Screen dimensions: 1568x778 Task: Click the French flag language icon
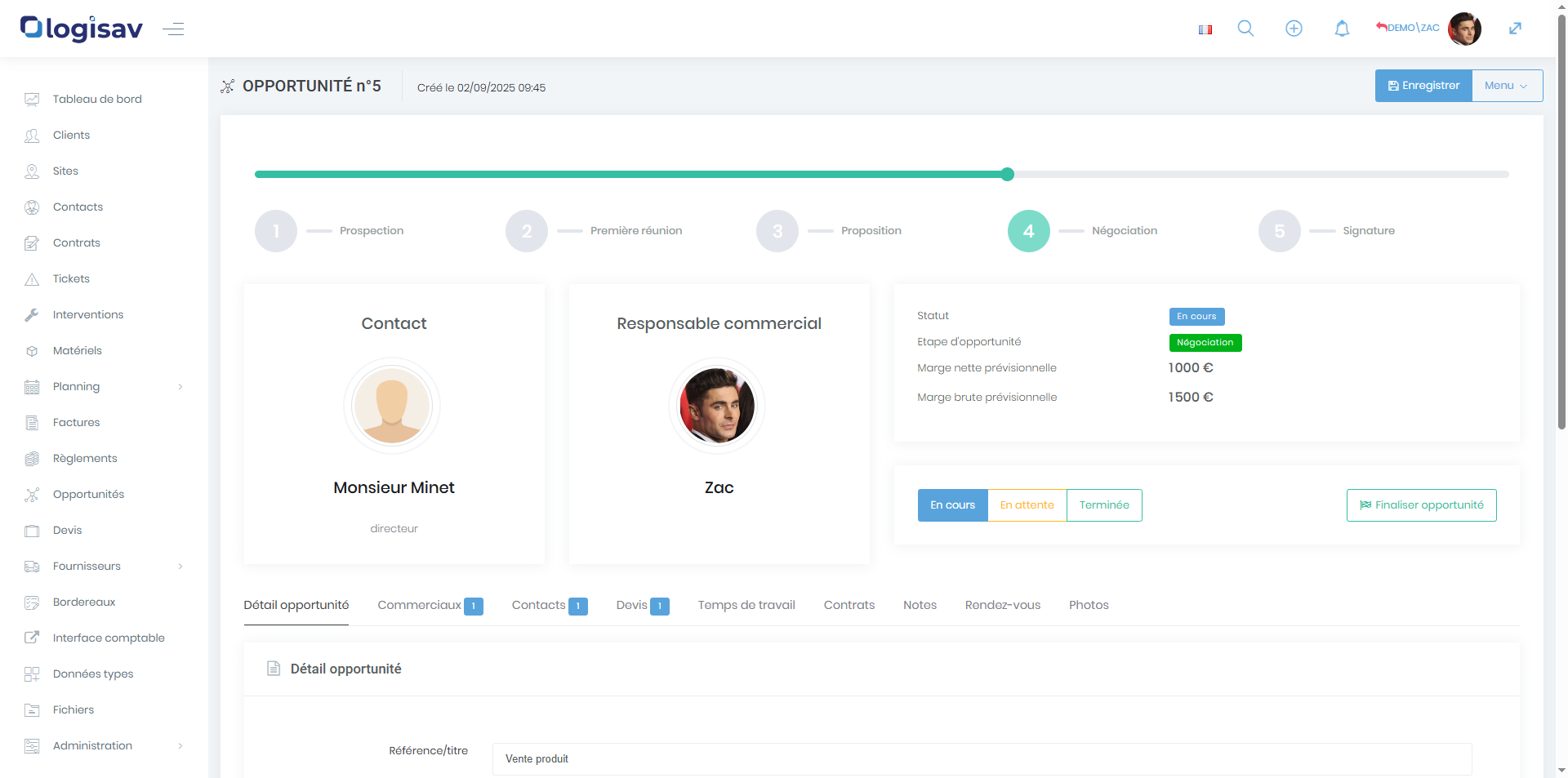point(1205,29)
